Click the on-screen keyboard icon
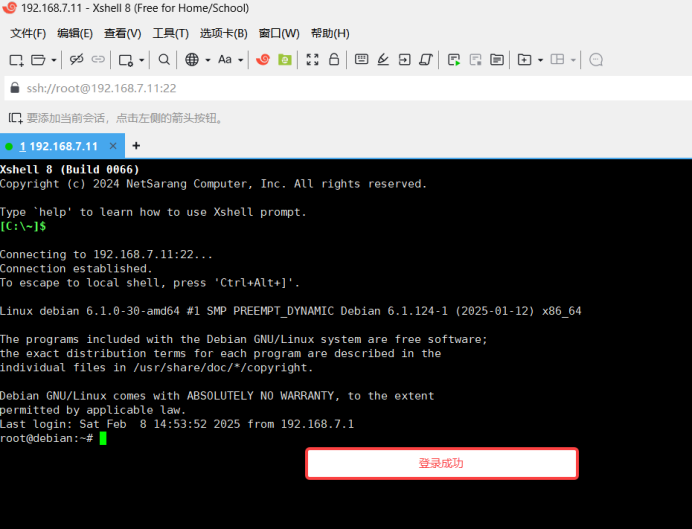This screenshot has height=529, width=692. (x=361, y=60)
